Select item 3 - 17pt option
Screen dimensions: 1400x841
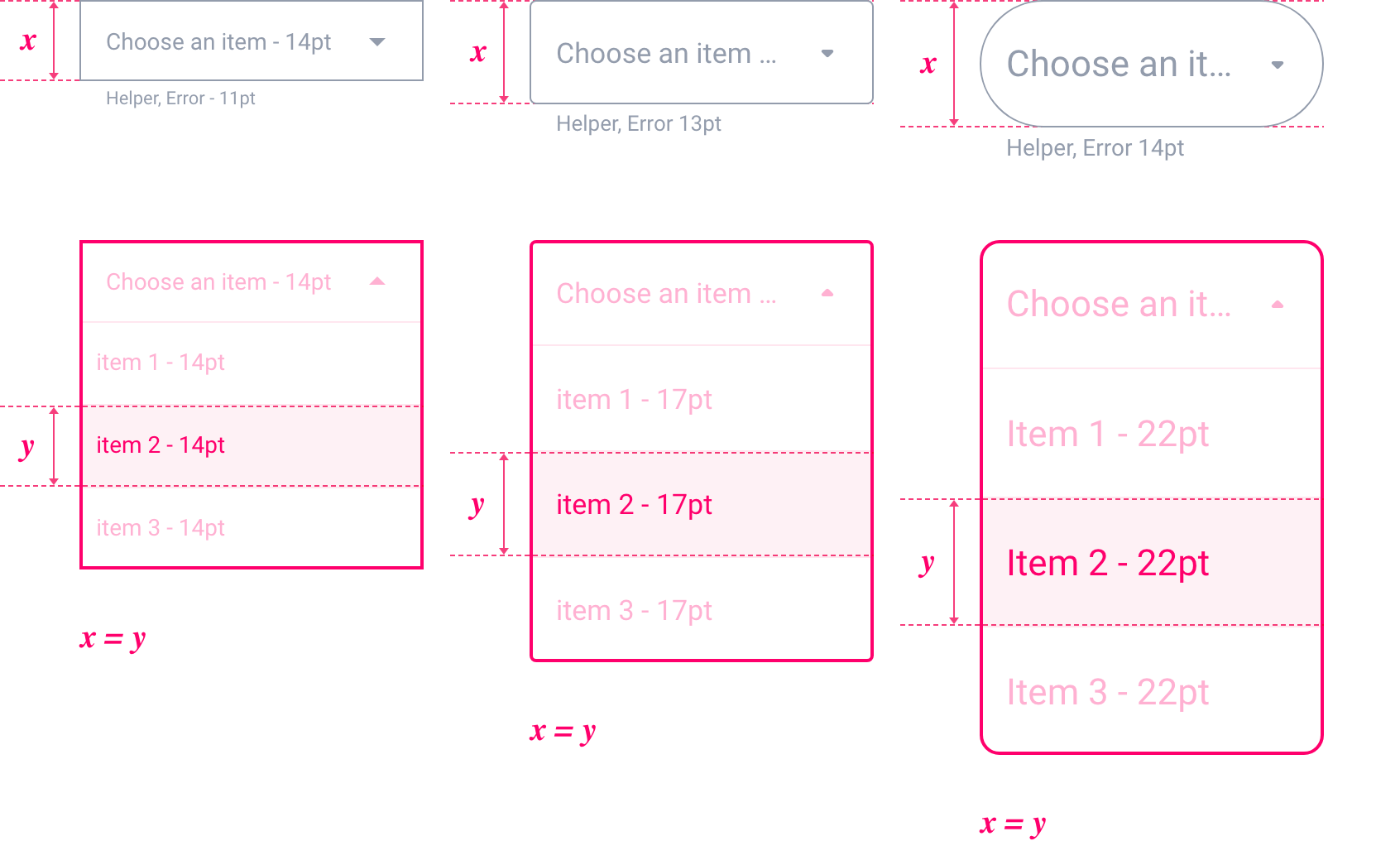tap(635, 610)
